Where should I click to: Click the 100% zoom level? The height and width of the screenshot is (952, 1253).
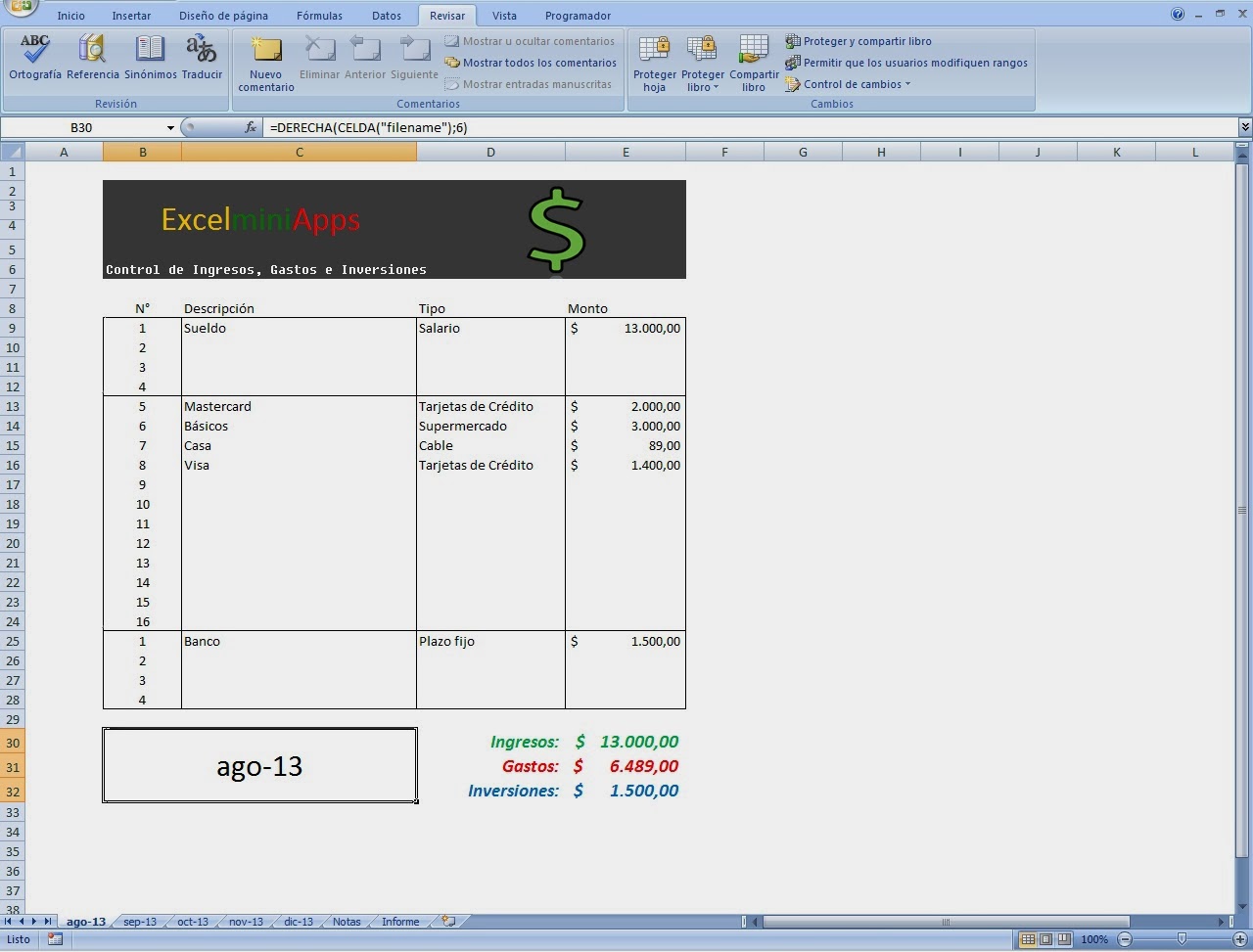pyautogui.click(x=1094, y=939)
